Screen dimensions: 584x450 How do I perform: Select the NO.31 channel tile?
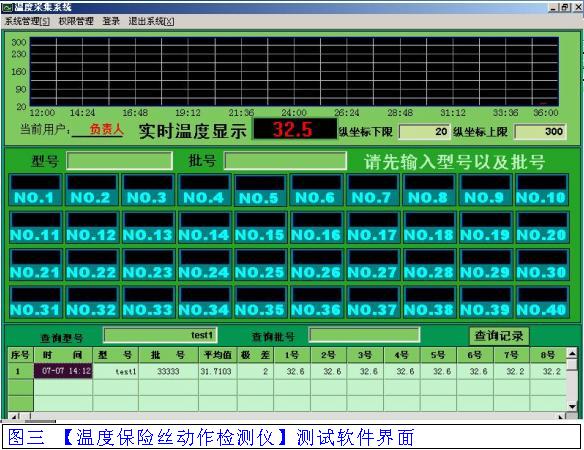click(35, 302)
